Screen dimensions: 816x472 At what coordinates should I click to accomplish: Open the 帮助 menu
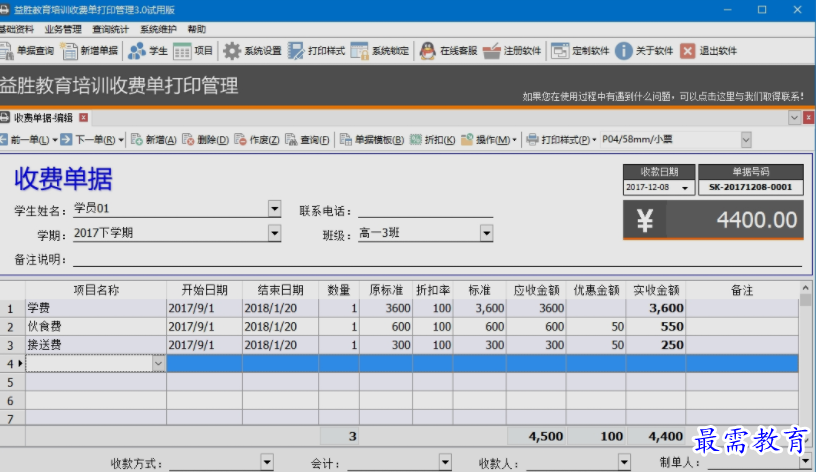pos(197,29)
